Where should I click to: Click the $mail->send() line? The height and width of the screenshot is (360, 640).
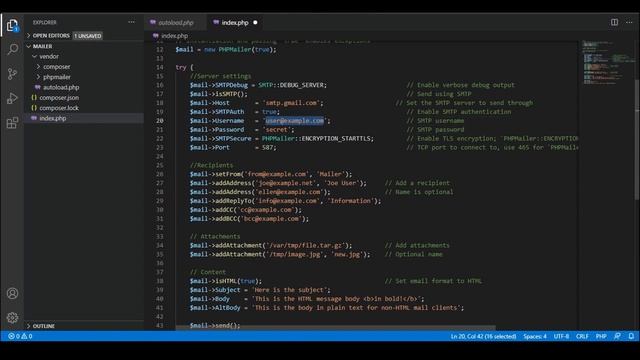(215, 325)
